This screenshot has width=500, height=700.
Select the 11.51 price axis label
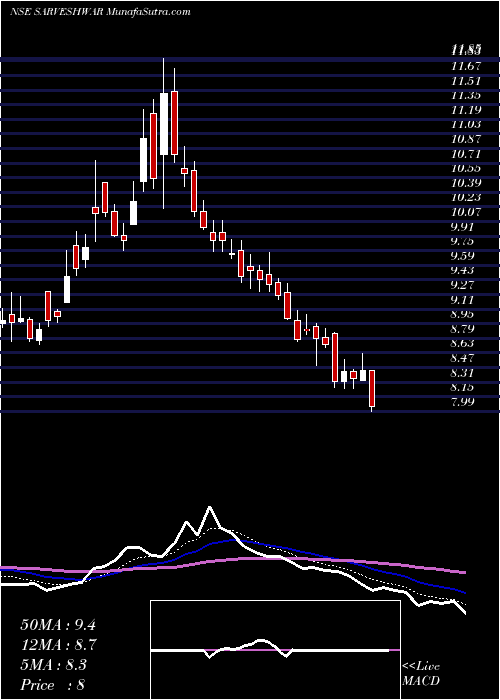point(466,81)
